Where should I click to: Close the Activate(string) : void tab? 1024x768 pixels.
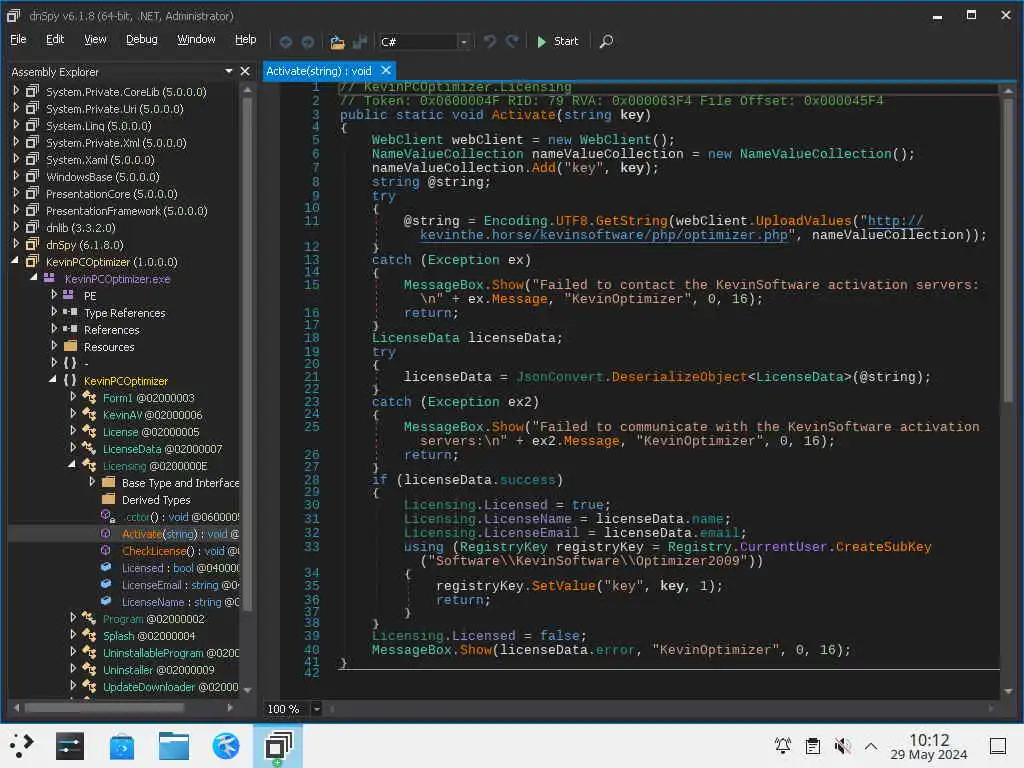(x=386, y=70)
